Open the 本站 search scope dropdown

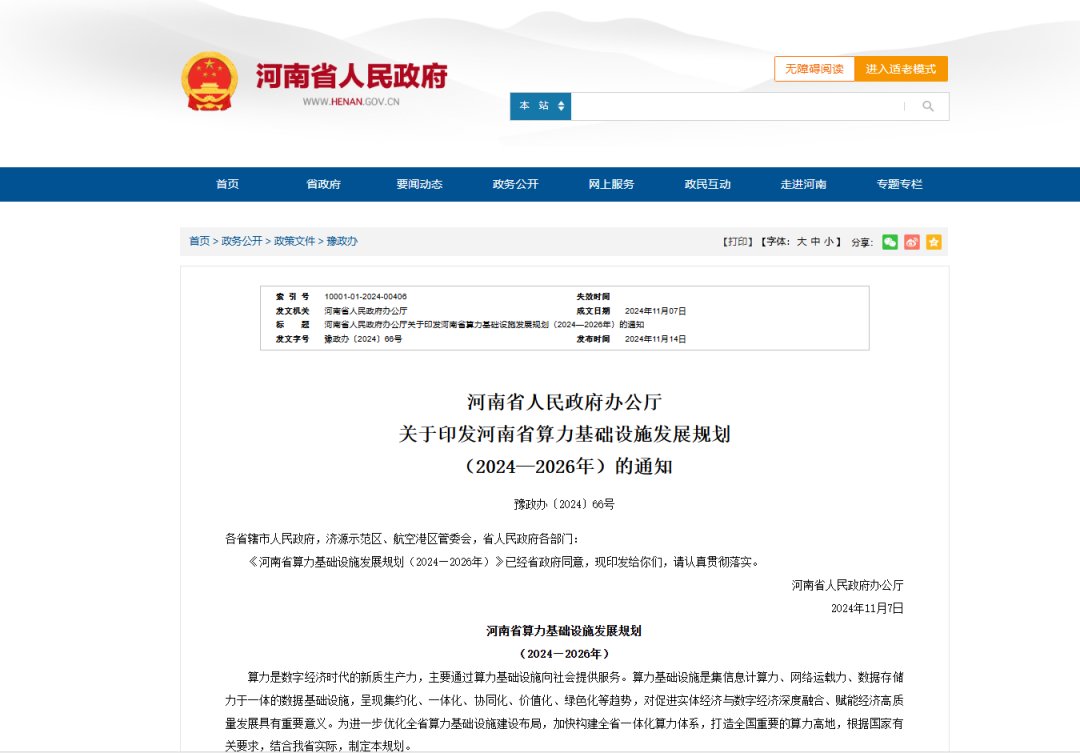pos(541,106)
